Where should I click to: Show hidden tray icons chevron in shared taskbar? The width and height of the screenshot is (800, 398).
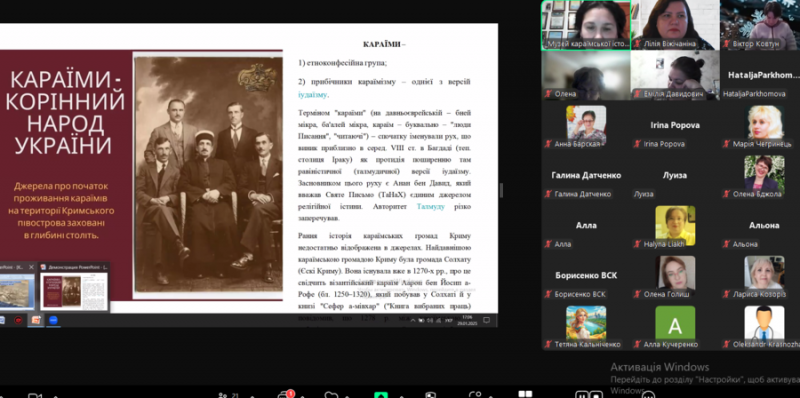click(x=412, y=321)
